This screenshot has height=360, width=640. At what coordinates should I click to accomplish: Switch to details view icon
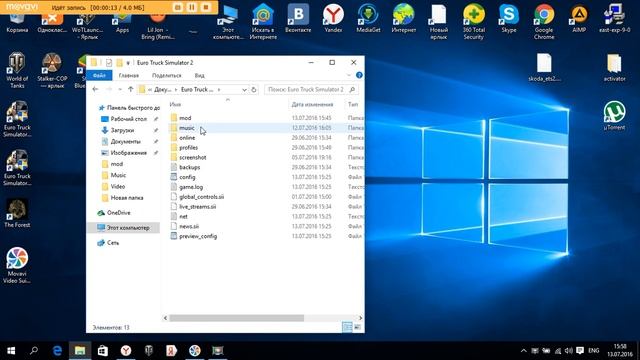coord(347,327)
